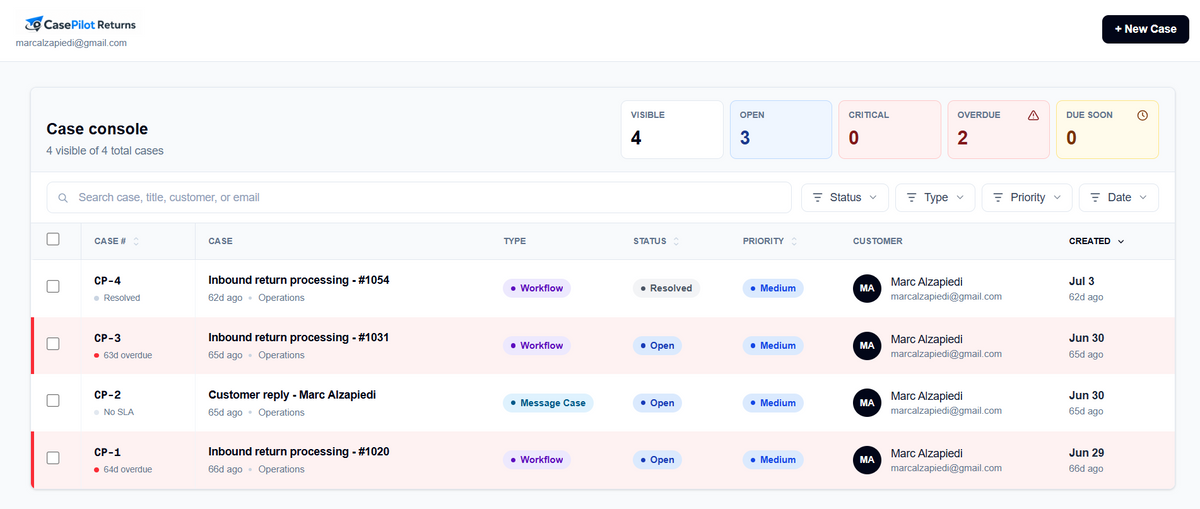The height and width of the screenshot is (509, 1200).
Task: Click the CP-3 case number
Action: pyautogui.click(x=107, y=338)
